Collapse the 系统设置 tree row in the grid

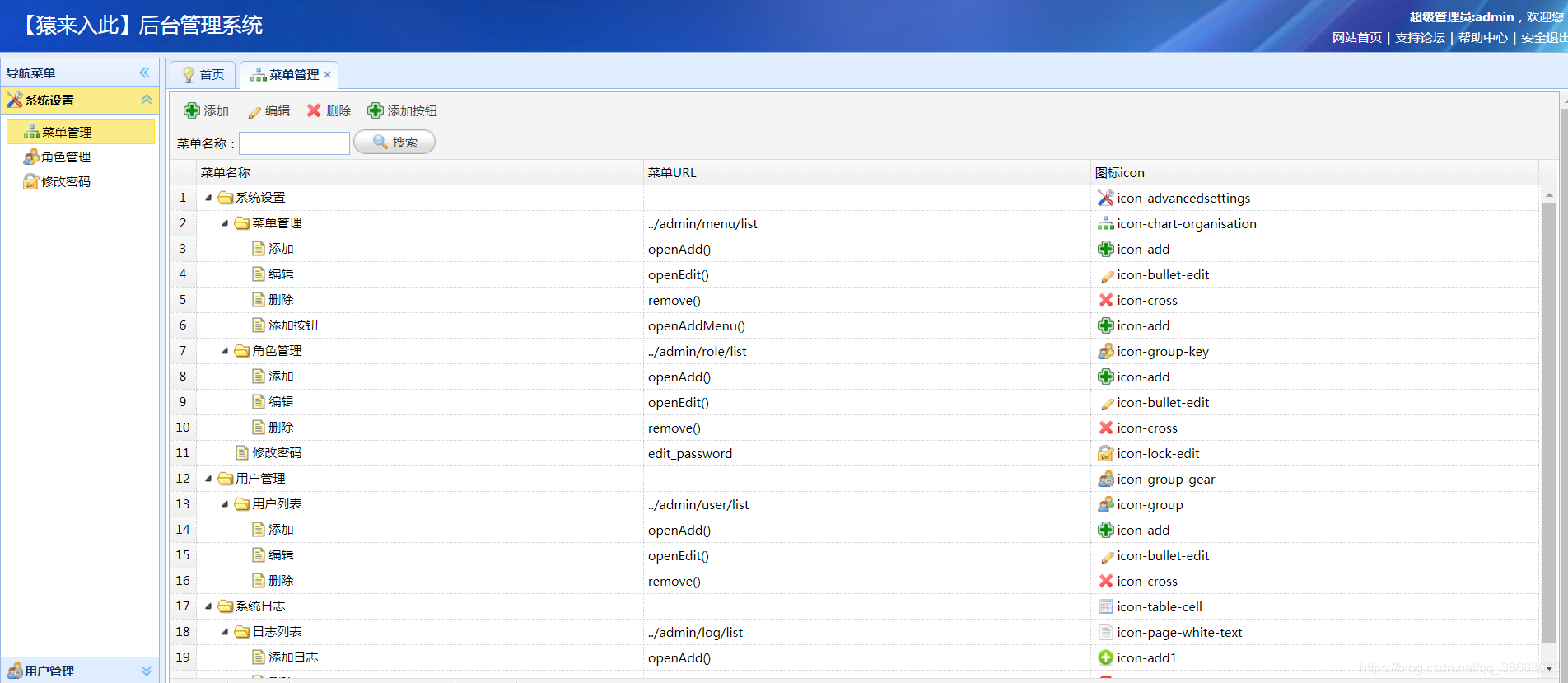tap(208, 198)
